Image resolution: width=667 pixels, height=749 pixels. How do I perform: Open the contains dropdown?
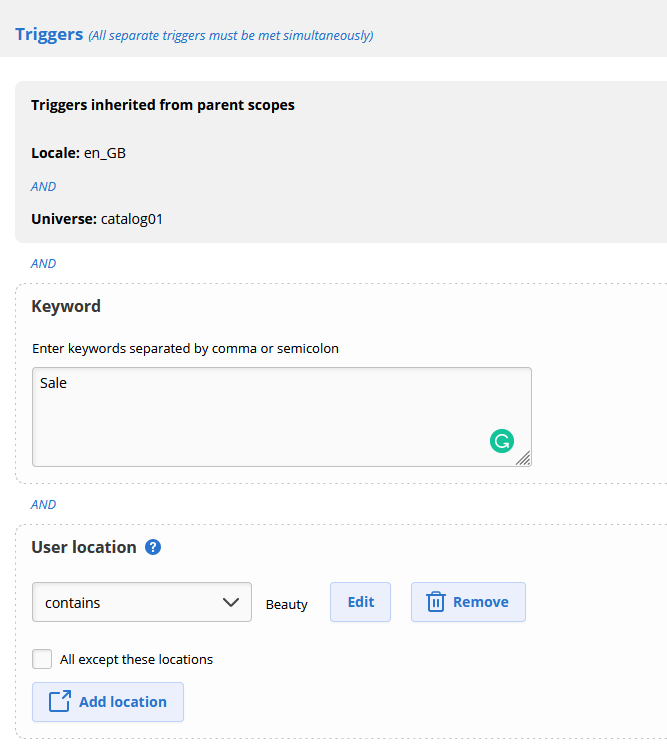click(142, 602)
